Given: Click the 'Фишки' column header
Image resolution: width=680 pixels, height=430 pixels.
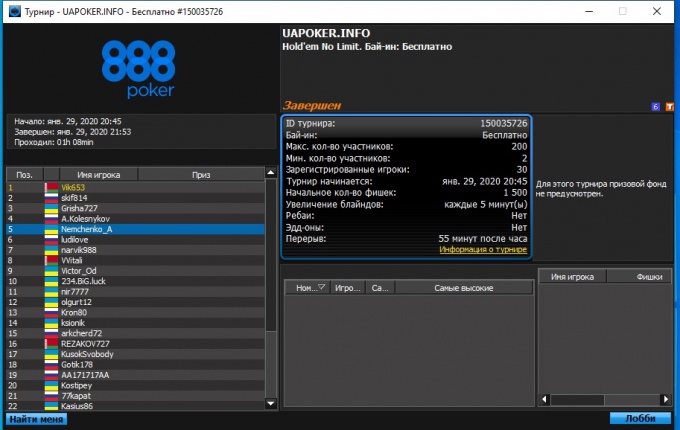Looking at the screenshot, I should point(639,277).
